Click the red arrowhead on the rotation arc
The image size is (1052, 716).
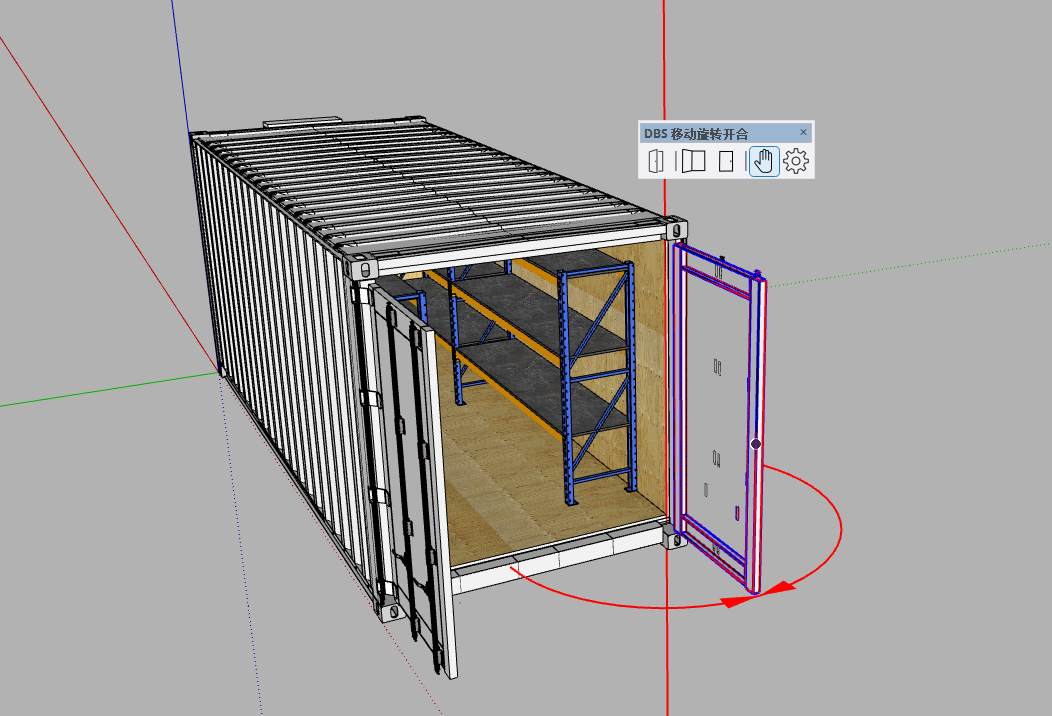coord(740,601)
